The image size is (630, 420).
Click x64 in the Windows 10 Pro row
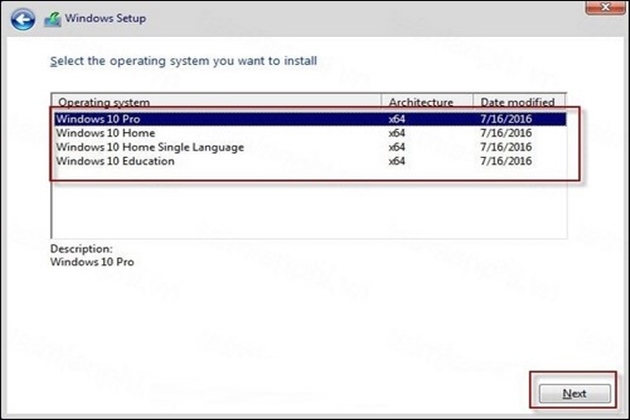click(x=397, y=120)
